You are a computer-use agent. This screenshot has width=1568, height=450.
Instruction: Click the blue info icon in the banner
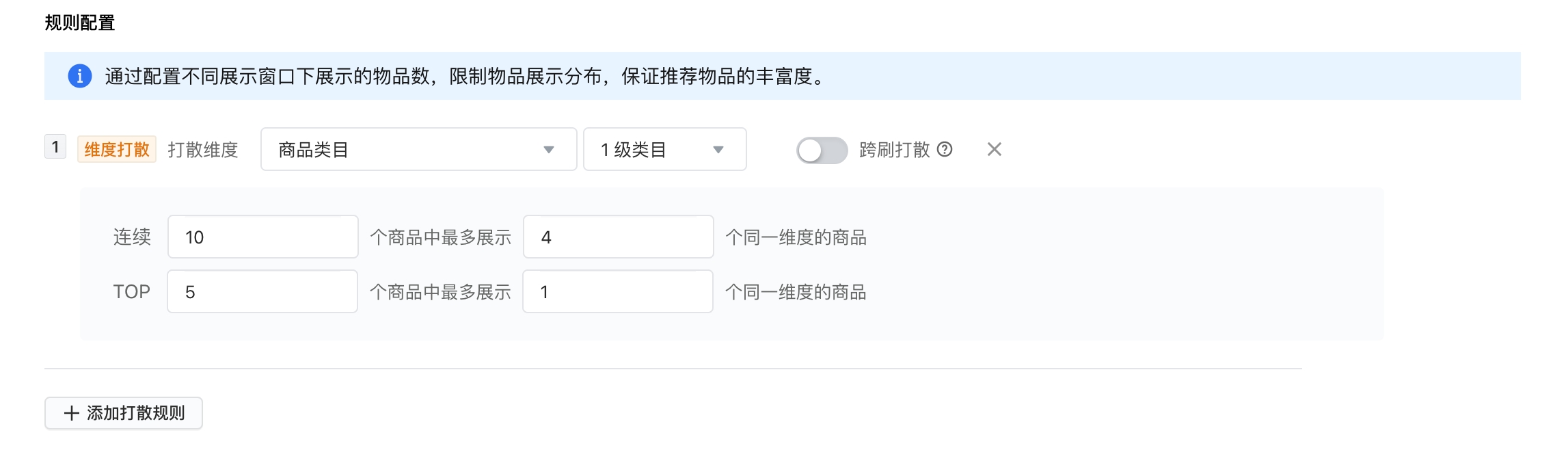pos(80,76)
